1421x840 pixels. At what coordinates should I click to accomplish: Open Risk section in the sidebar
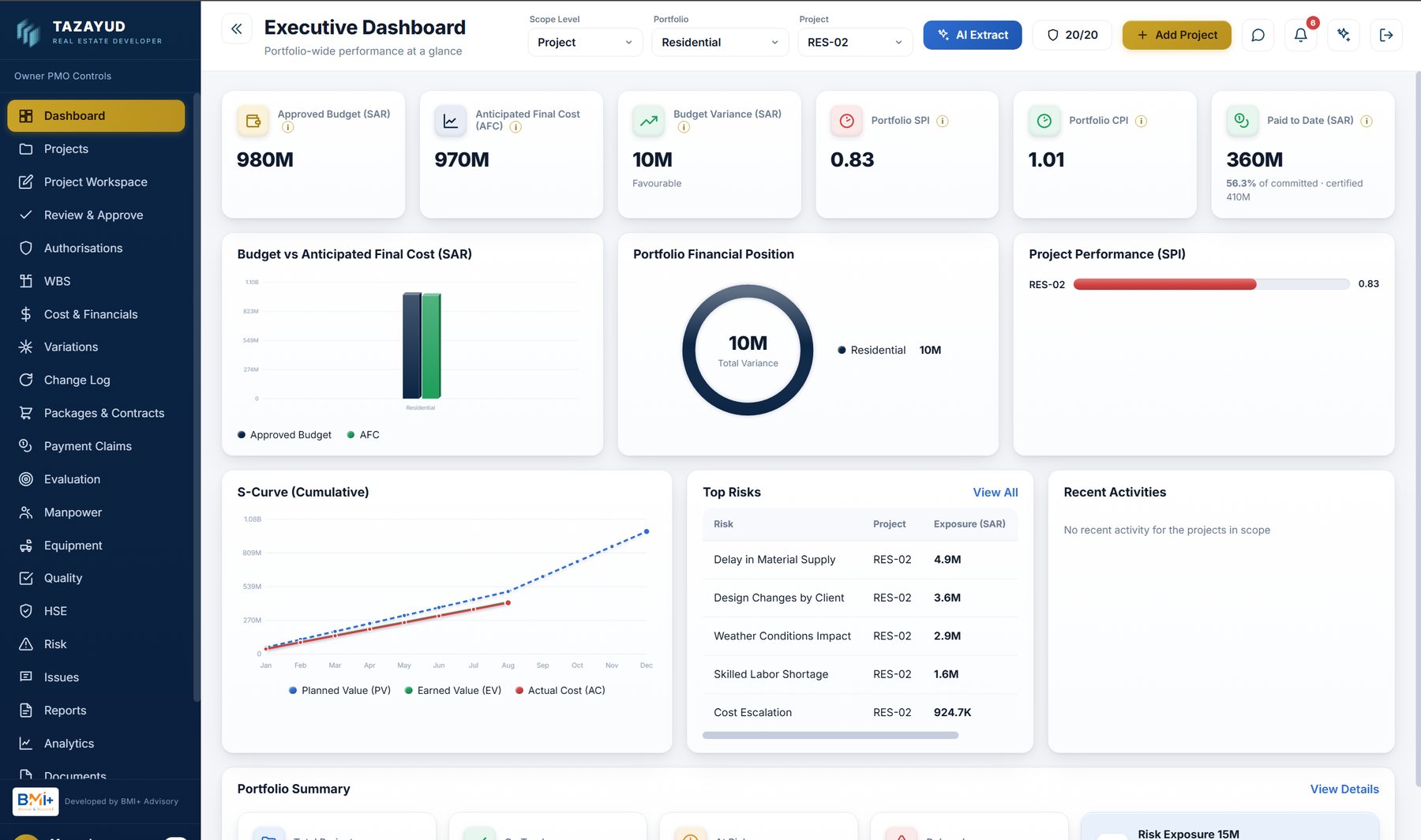[96, 644]
